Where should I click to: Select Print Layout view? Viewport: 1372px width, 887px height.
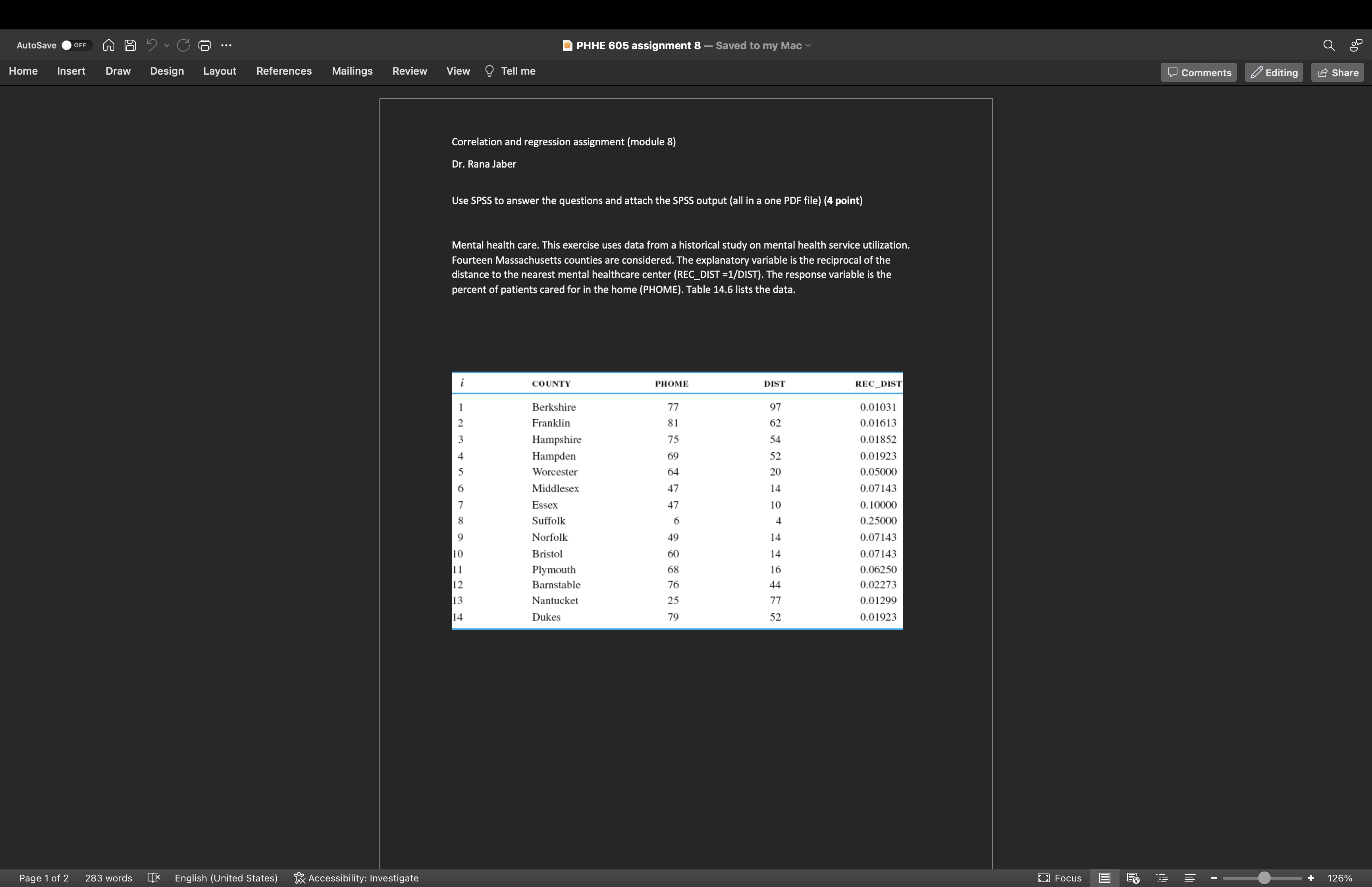(1104, 878)
